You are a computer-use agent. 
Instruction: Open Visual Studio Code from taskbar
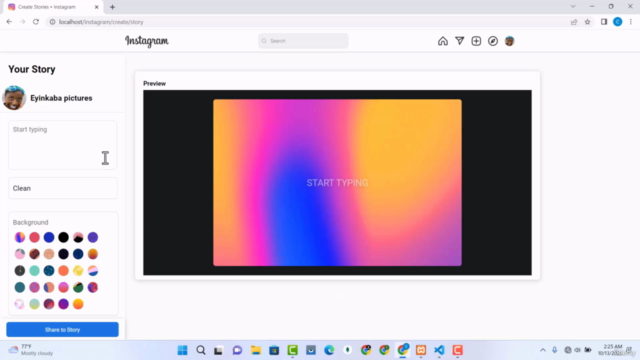[439, 350]
